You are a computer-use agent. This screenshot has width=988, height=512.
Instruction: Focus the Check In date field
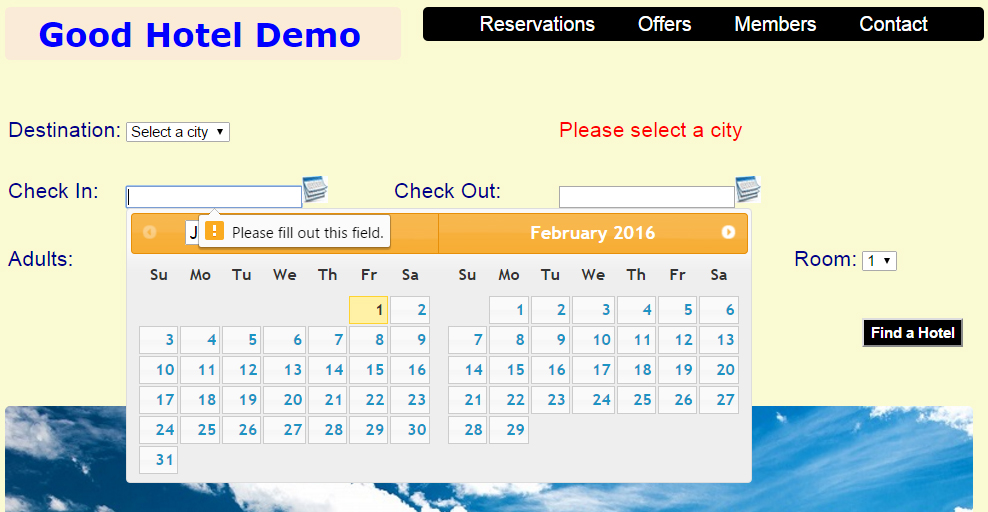[x=214, y=197]
